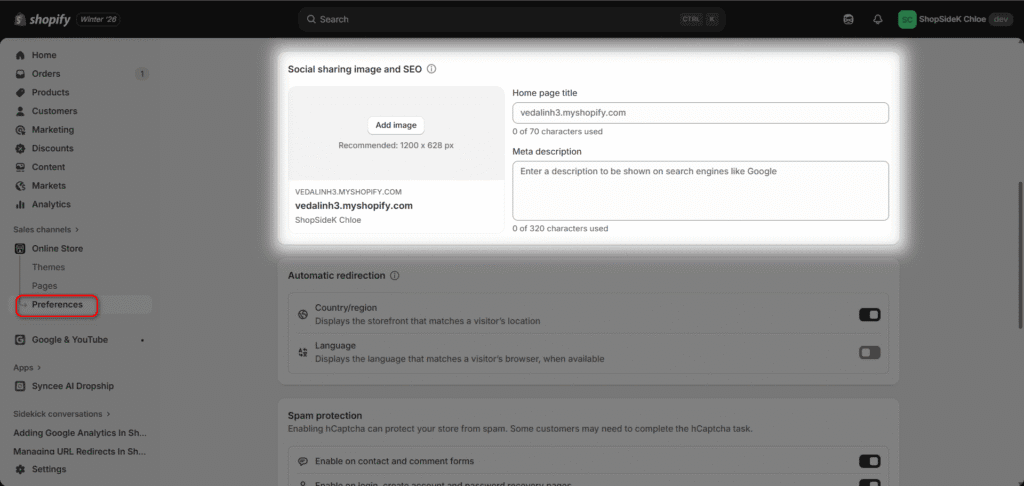Click the Spam protection heading
Image resolution: width=1024 pixels, height=486 pixels.
coord(325,415)
